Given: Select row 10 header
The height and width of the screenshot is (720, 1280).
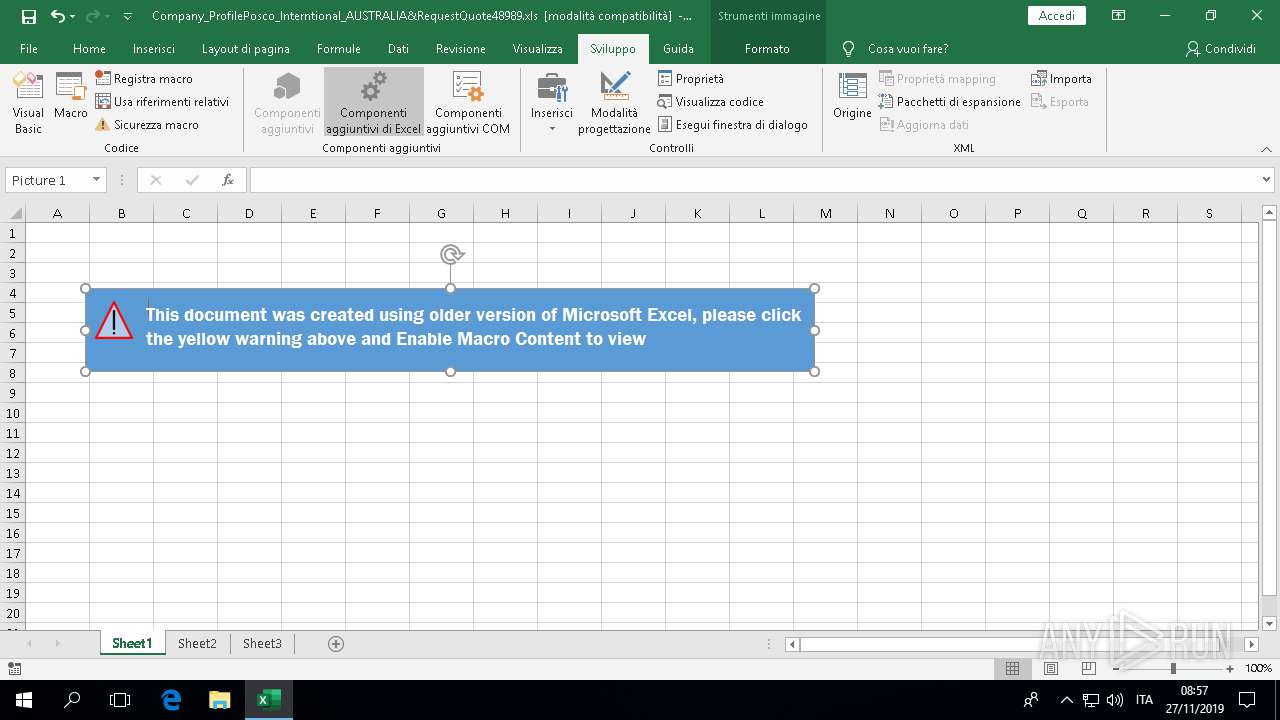Looking at the screenshot, I should point(13,413).
